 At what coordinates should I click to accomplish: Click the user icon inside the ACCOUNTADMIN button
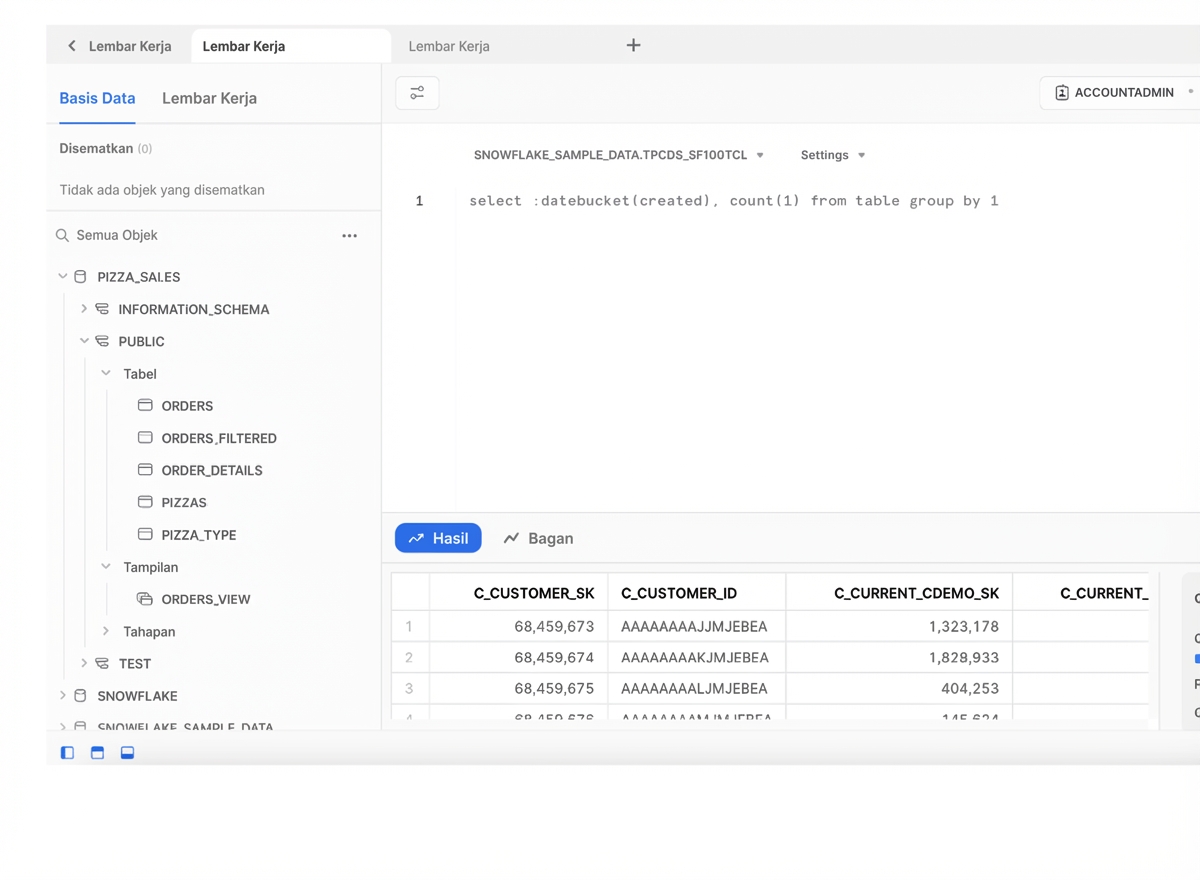point(1061,92)
